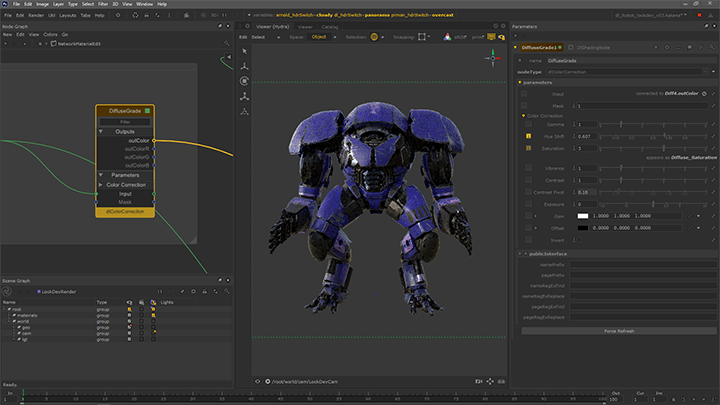The image size is (720, 405).
Task: Switch to the Catalog tab
Action: point(332,27)
